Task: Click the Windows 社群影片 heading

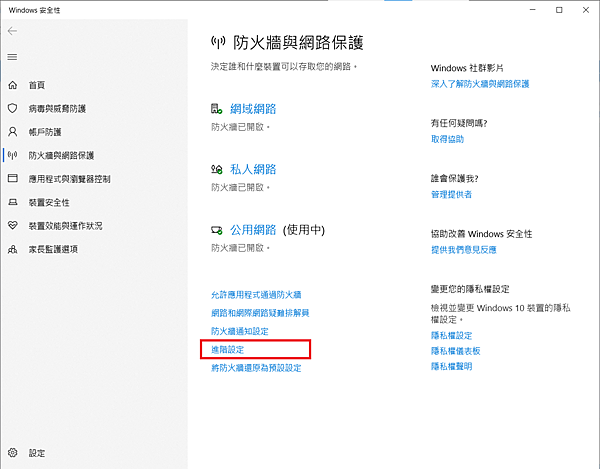Action: (x=467, y=68)
